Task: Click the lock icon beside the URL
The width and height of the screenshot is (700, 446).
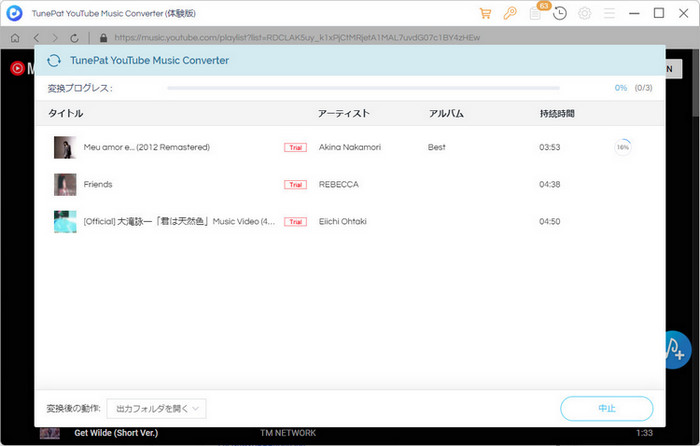Action: pyautogui.click(x=104, y=38)
